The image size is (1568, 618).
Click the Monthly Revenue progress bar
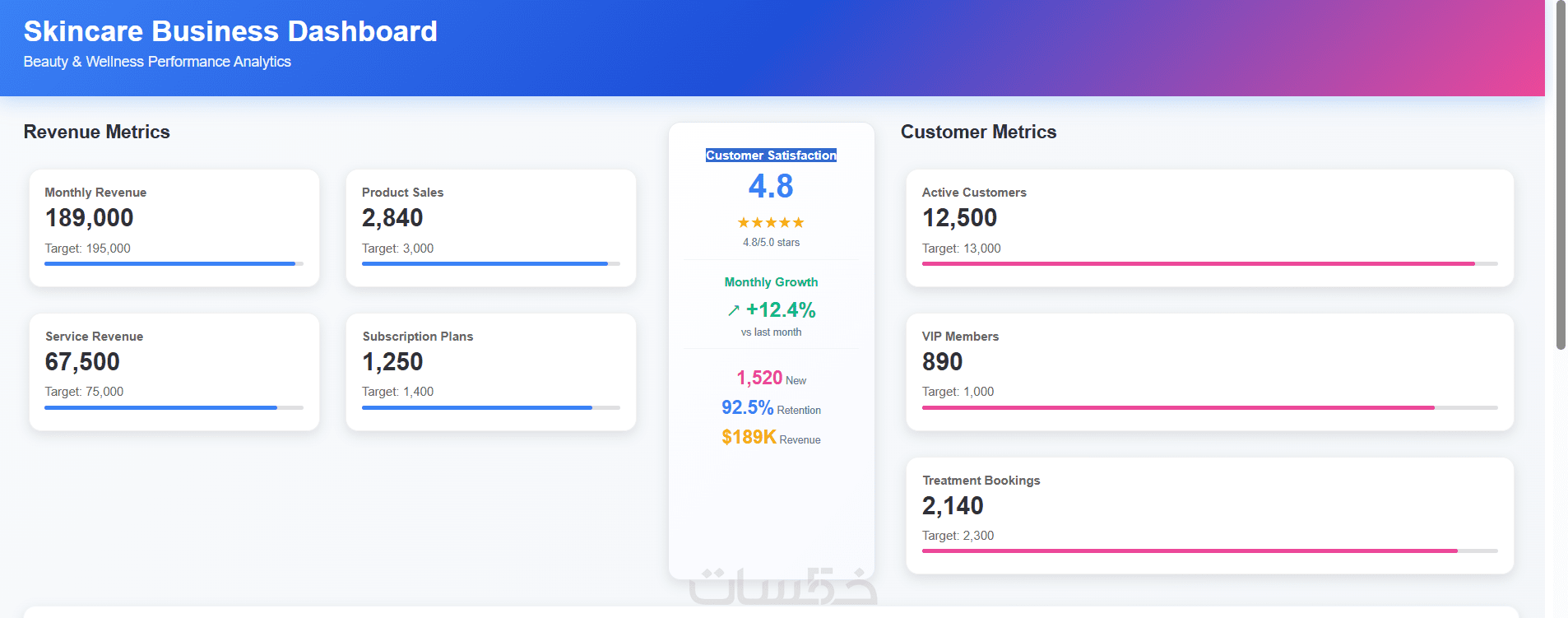(174, 264)
